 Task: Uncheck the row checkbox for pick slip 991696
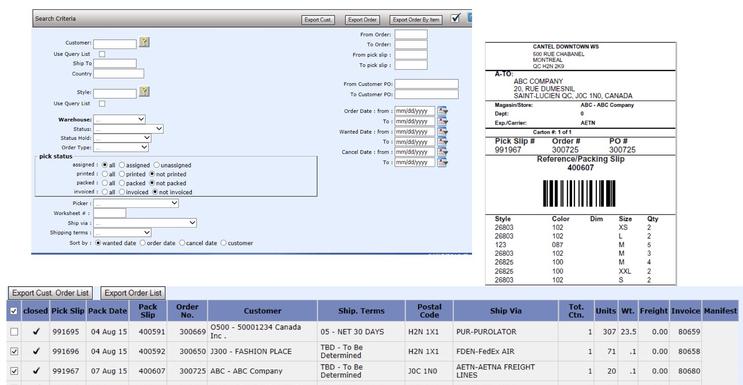pos(14,351)
